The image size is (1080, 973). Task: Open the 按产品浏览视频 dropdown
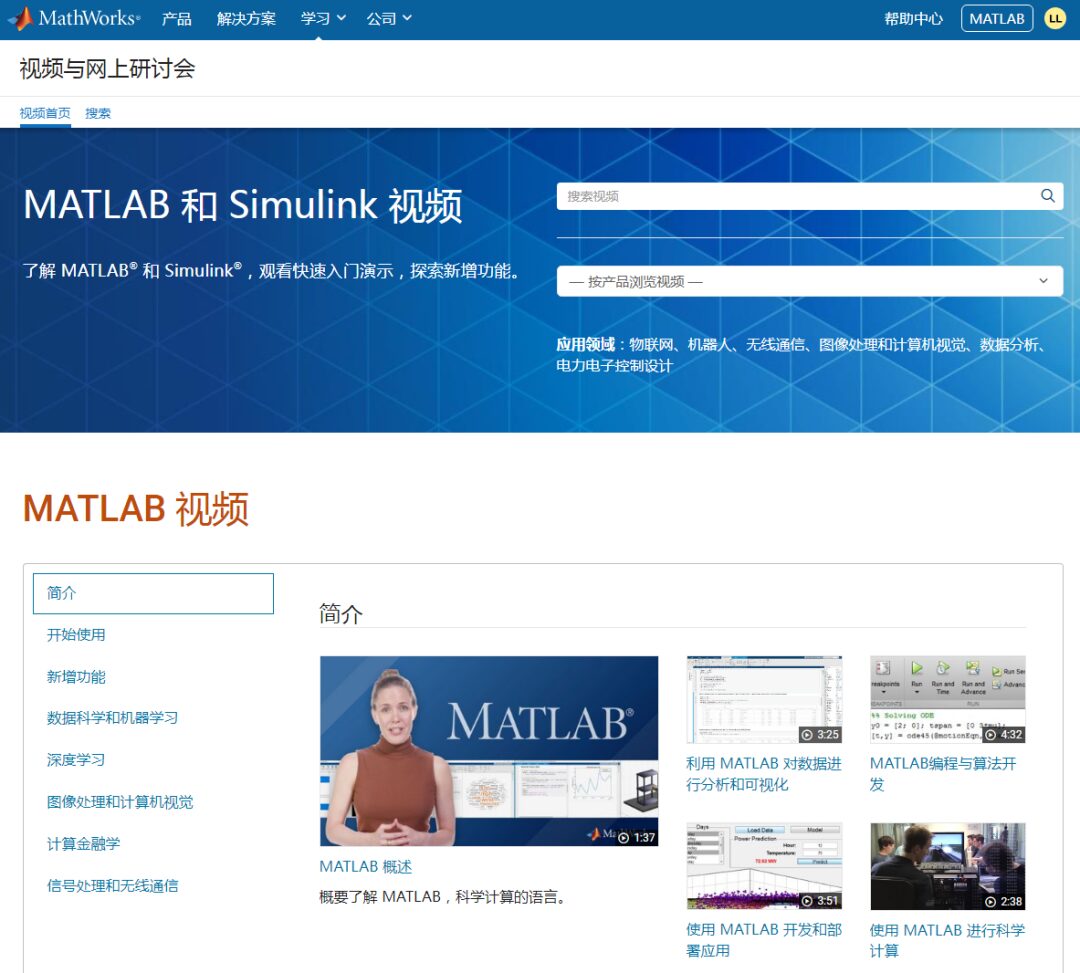(x=809, y=281)
